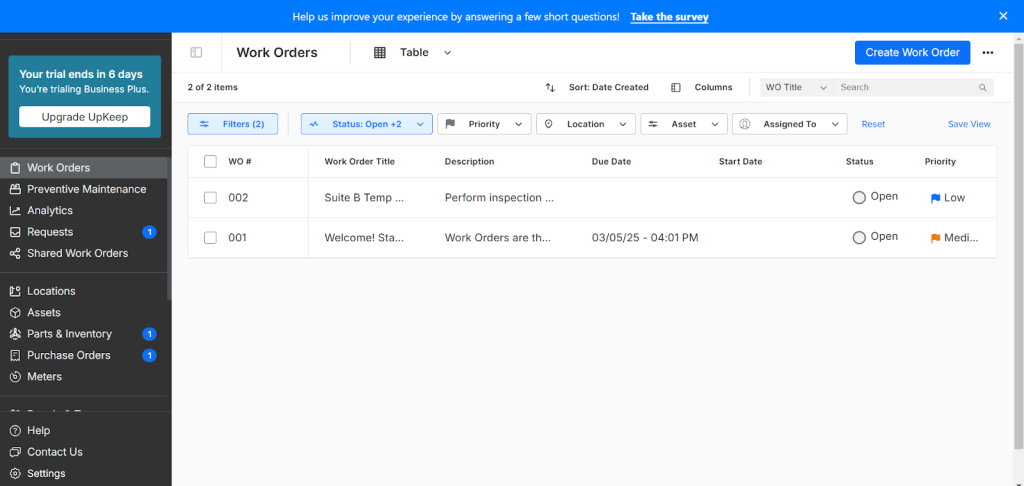
Task: Open Parts & Inventory in sidebar
Action: coord(69,334)
